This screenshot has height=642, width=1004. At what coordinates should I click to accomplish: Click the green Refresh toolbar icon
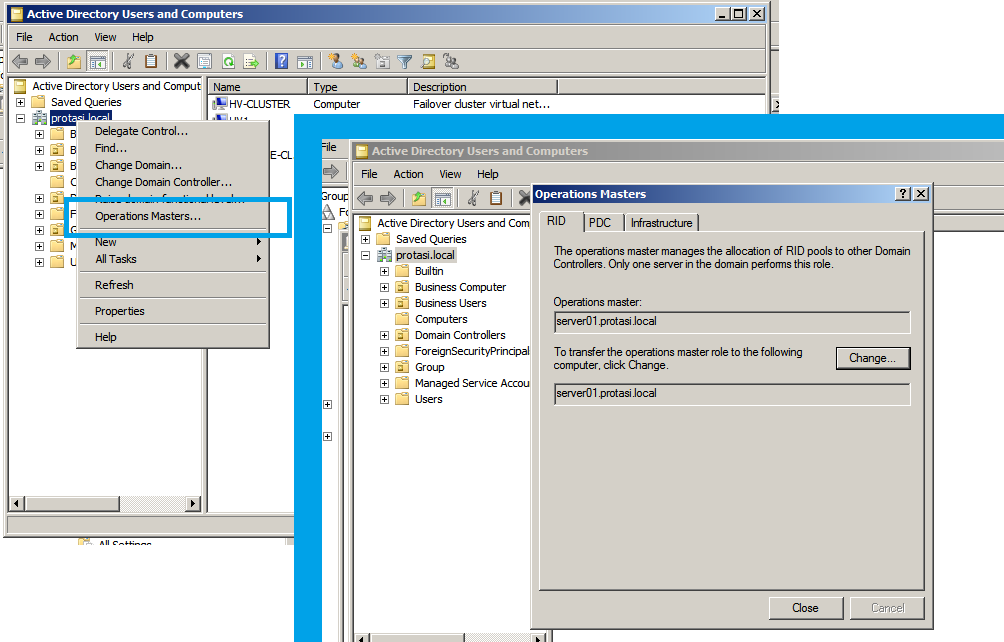(228, 61)
